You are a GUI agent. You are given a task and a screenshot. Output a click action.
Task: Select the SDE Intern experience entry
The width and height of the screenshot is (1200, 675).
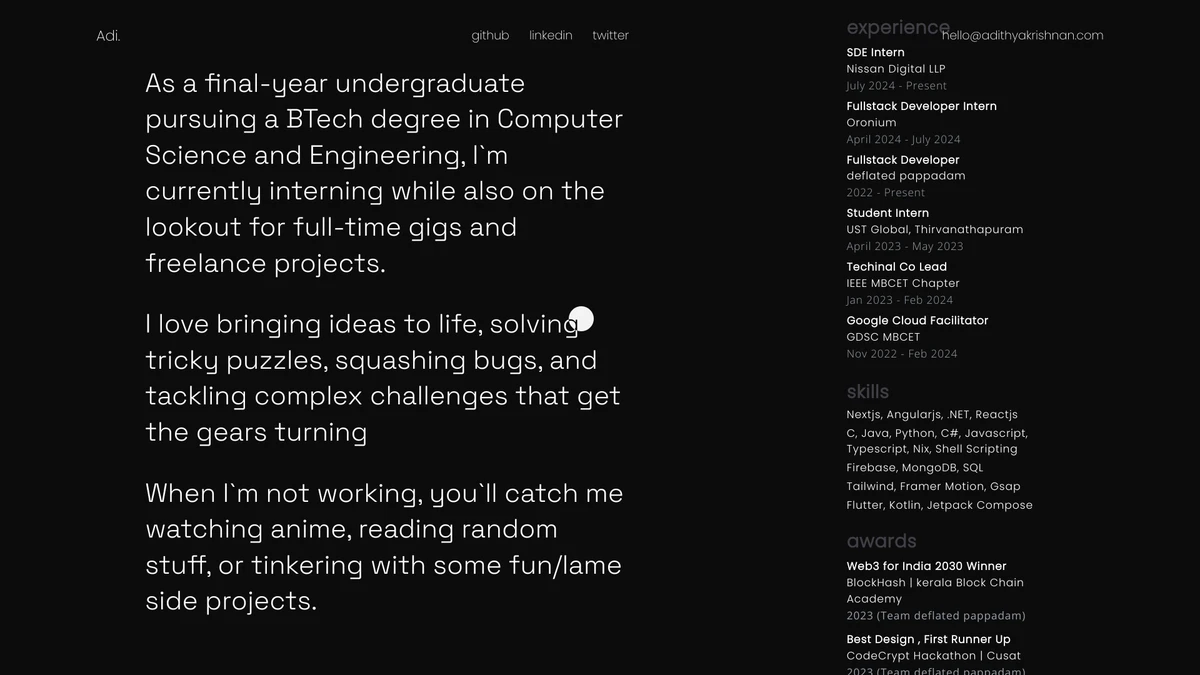(875, 53)
